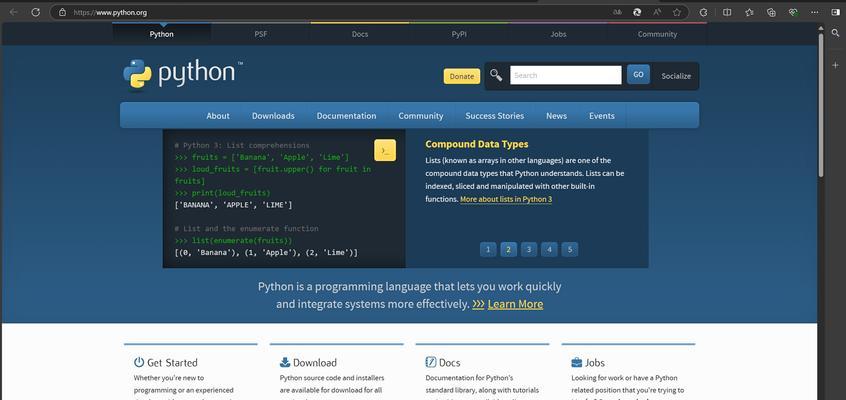Click the yellow Donate button

pos(462,76)
